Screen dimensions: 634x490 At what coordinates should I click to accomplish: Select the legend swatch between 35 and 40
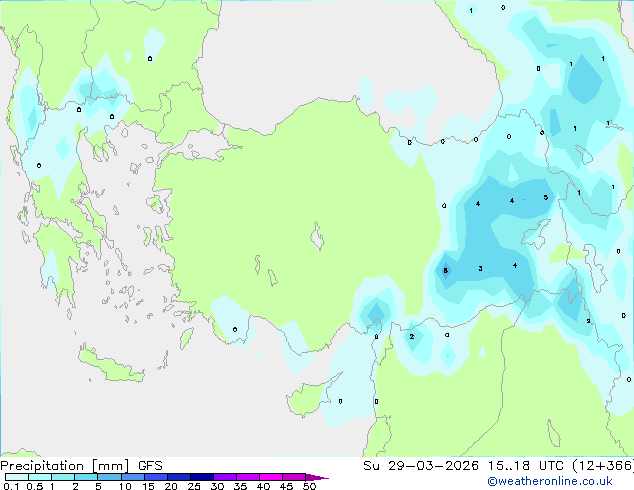[x=248, y=477]
